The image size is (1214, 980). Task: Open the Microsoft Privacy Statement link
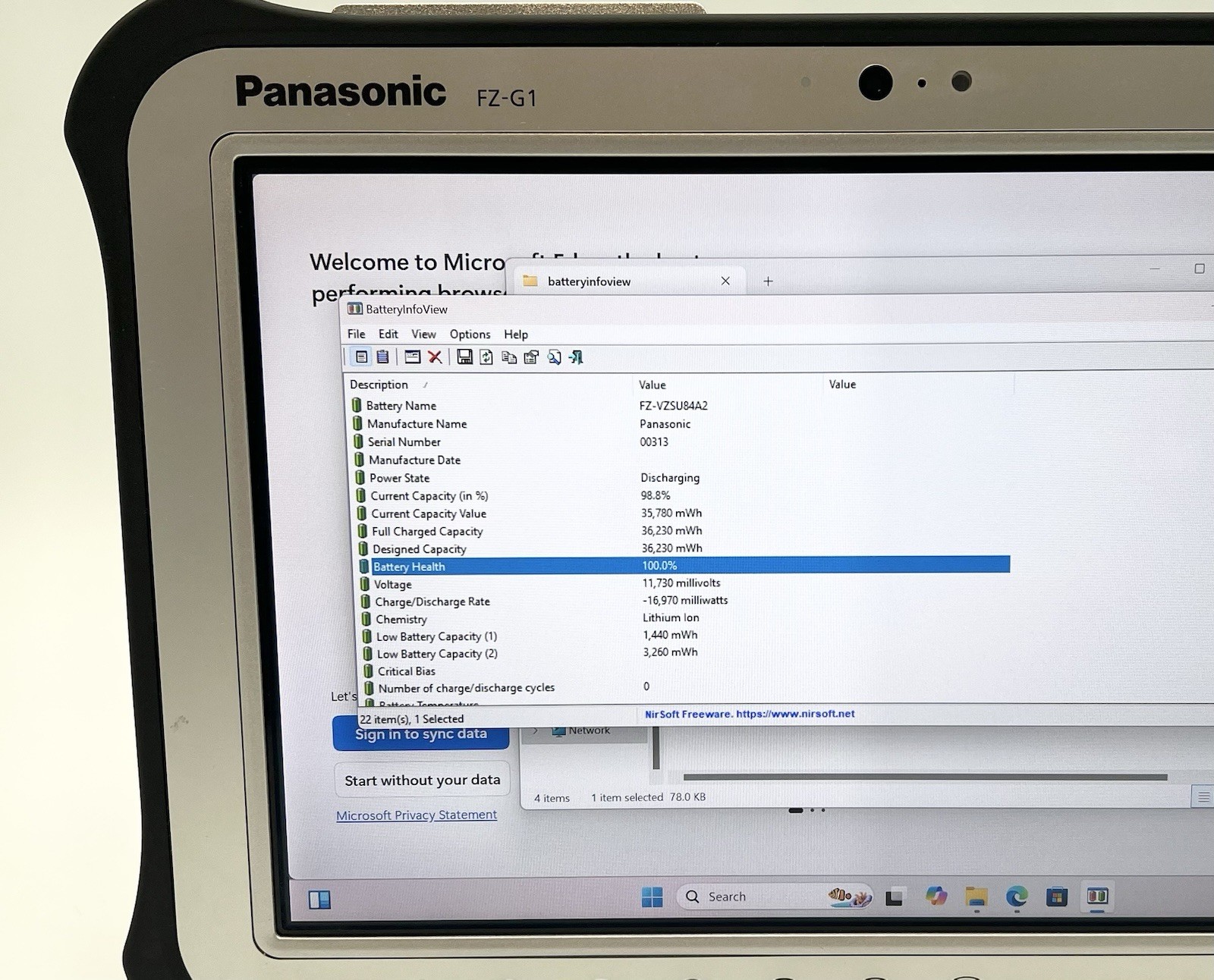[417, 815]
